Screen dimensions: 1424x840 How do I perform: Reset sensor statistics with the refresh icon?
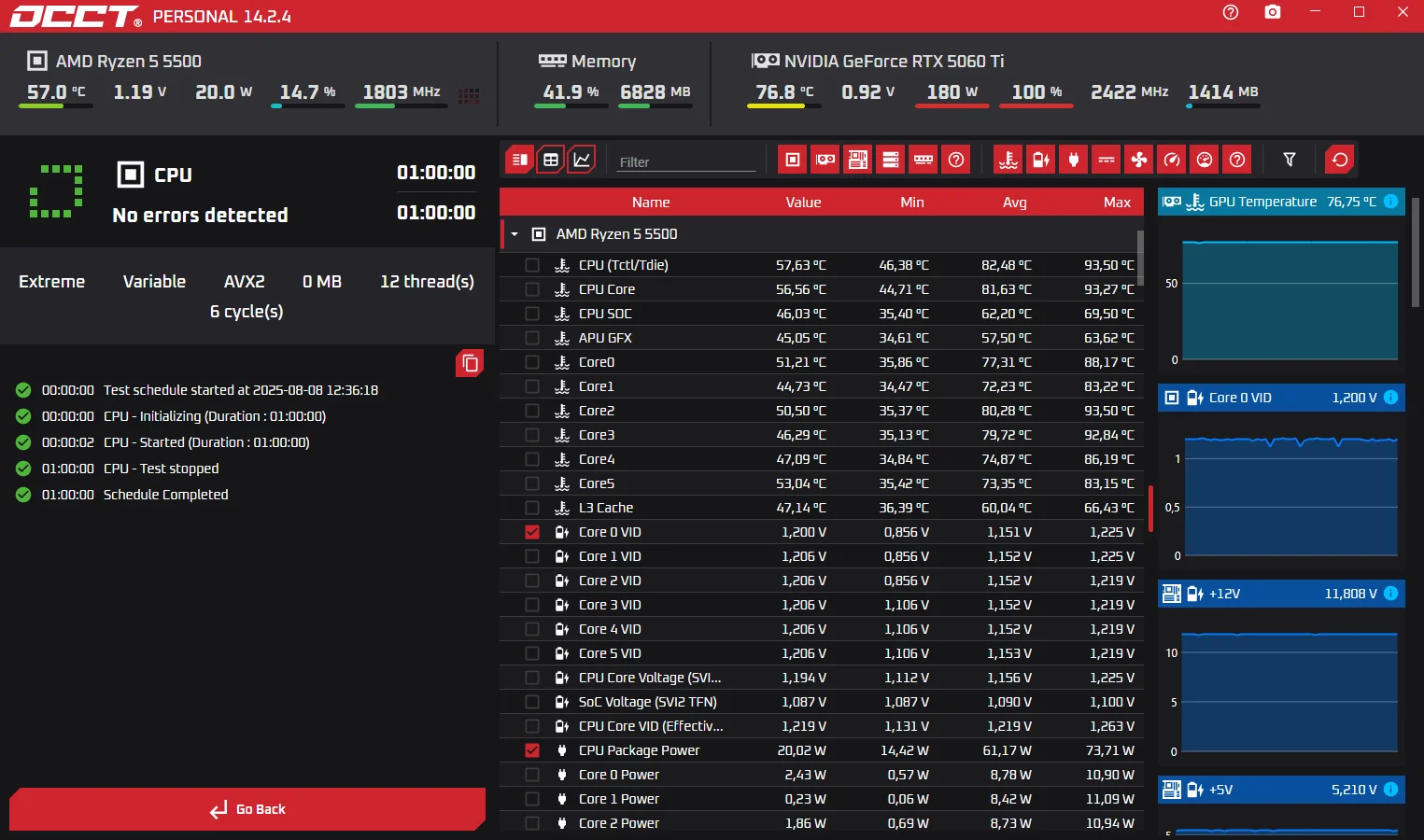(1340, 160)
